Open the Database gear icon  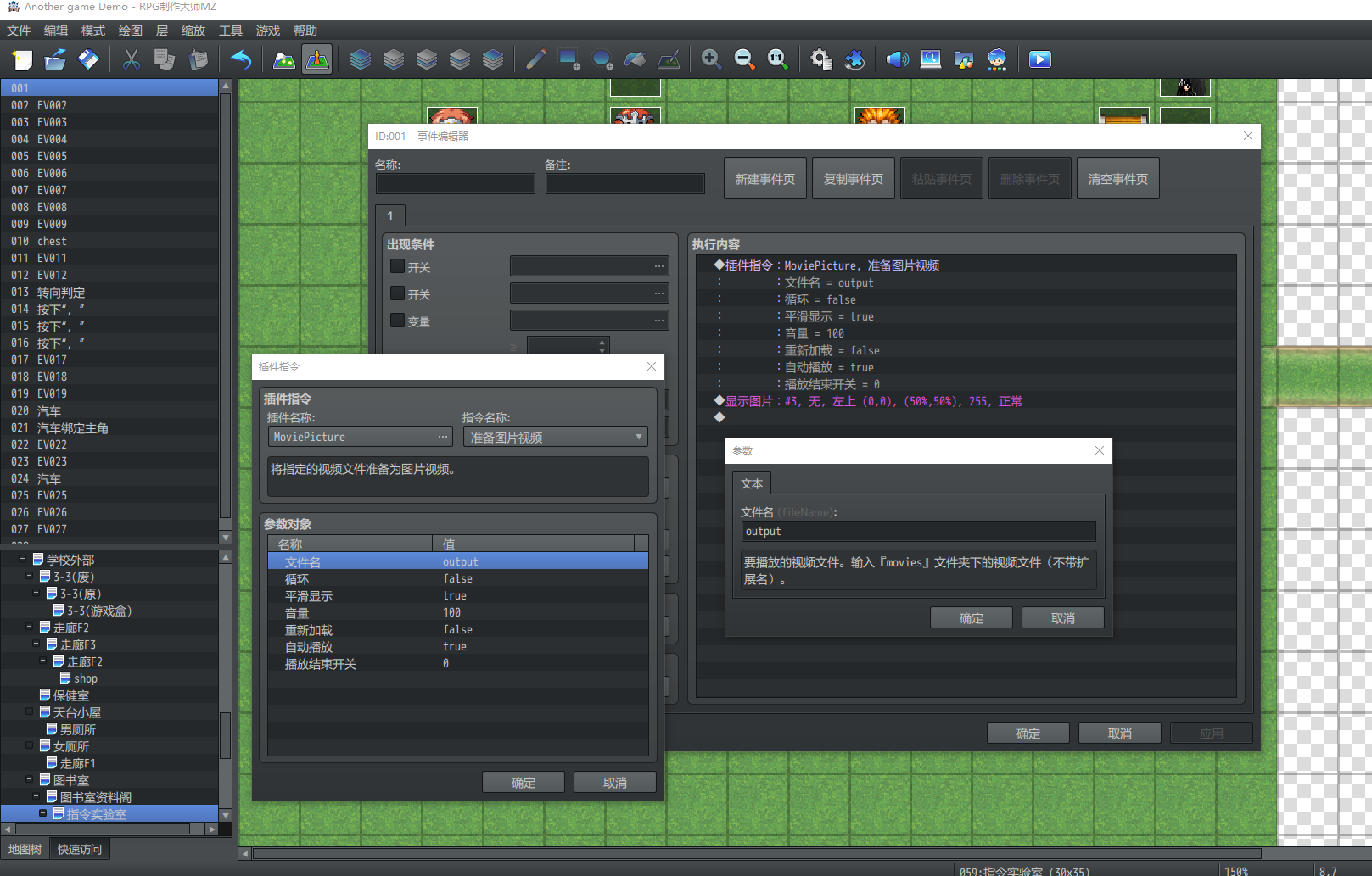tap(820, 59)
